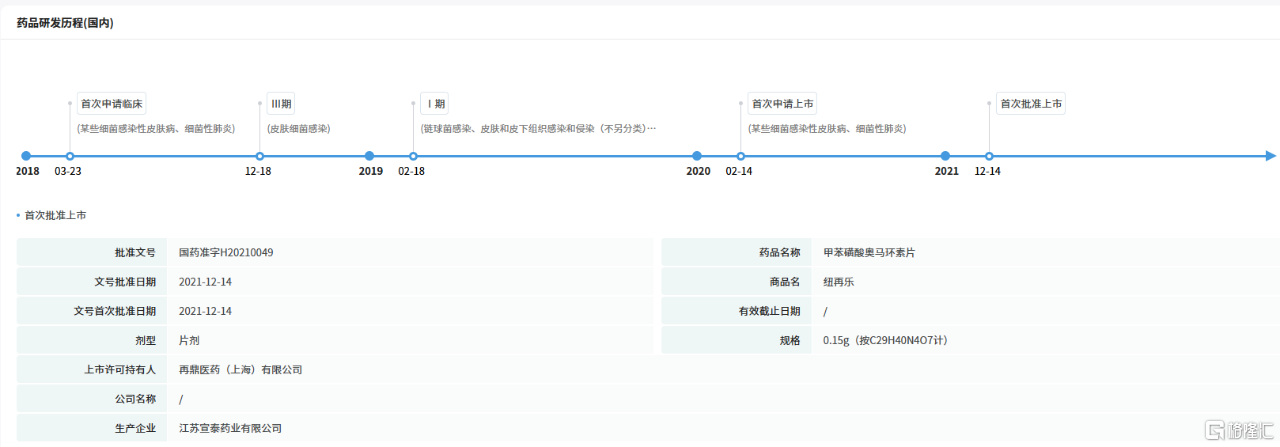This screenshot has width=1280, height=447.
Task: Click approval number 国药准字H20210049
Action: (226, 253)
